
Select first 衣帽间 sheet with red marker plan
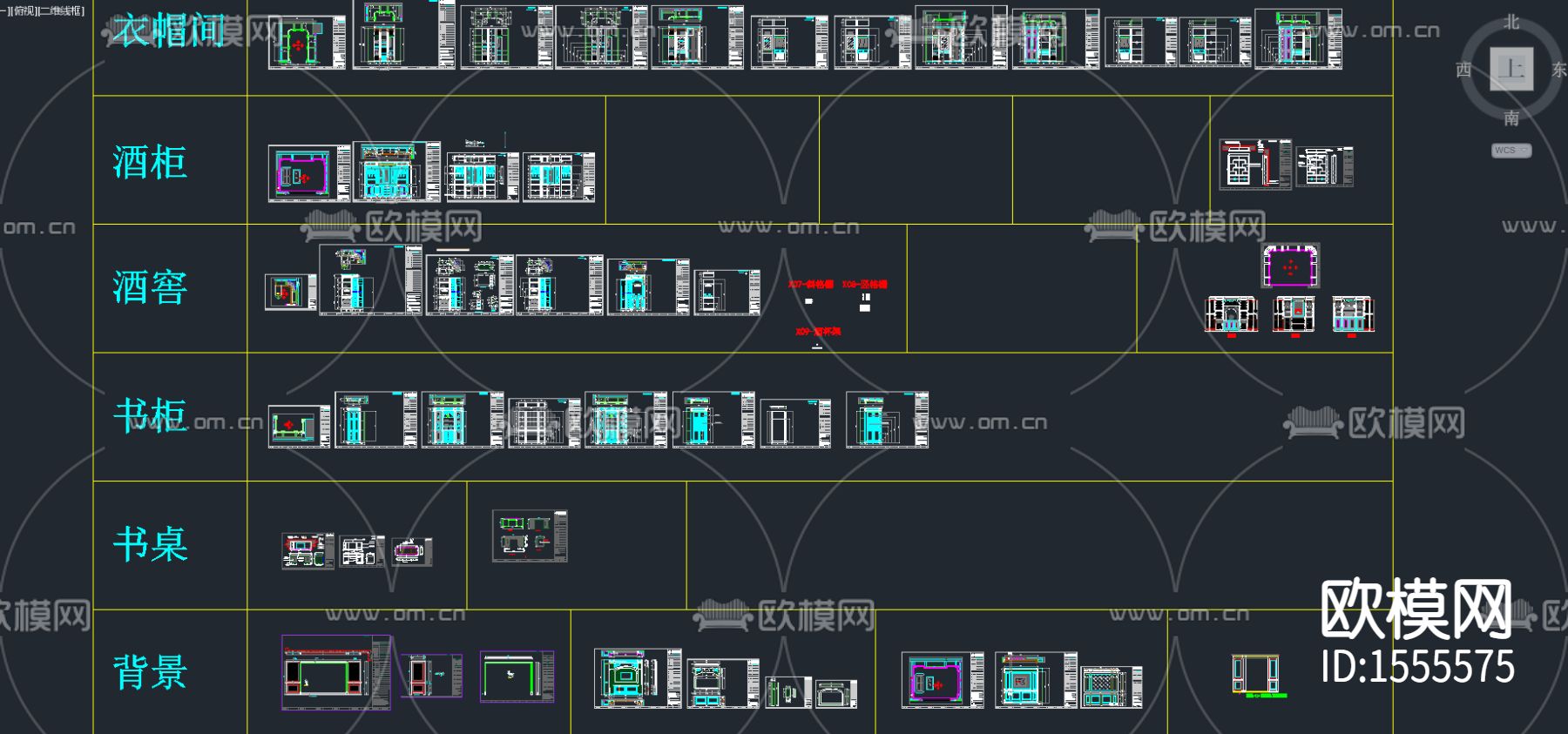(x=307, y=42)
